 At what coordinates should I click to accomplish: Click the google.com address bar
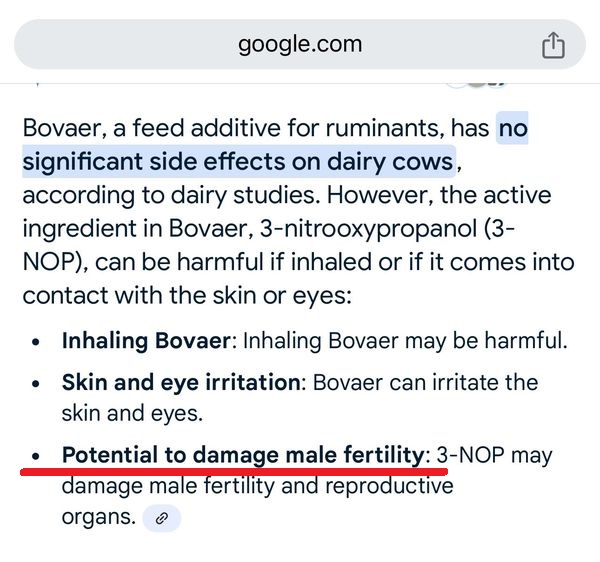pos(300,44)
